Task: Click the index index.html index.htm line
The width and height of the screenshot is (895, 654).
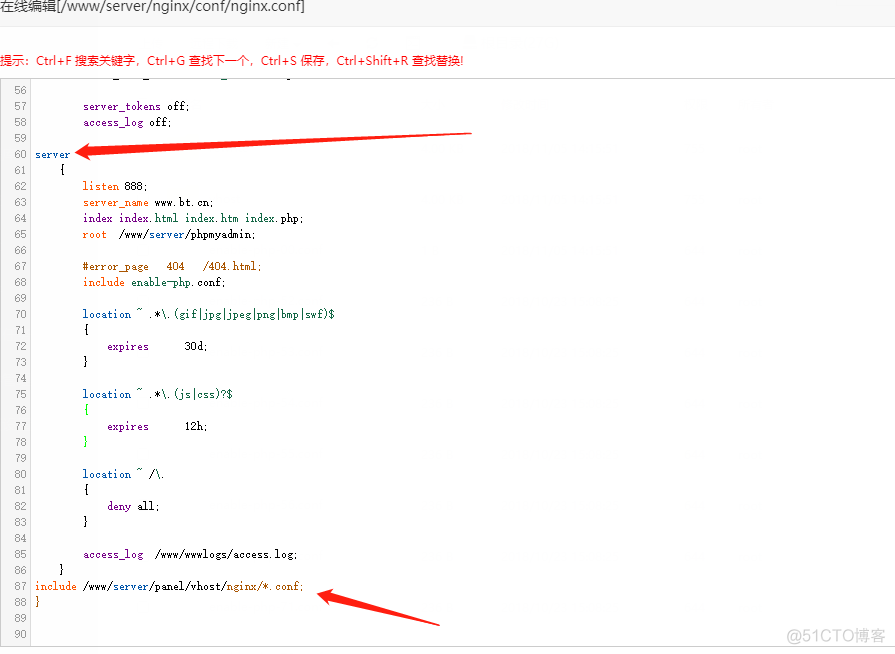Action: (x=192, y=218)
